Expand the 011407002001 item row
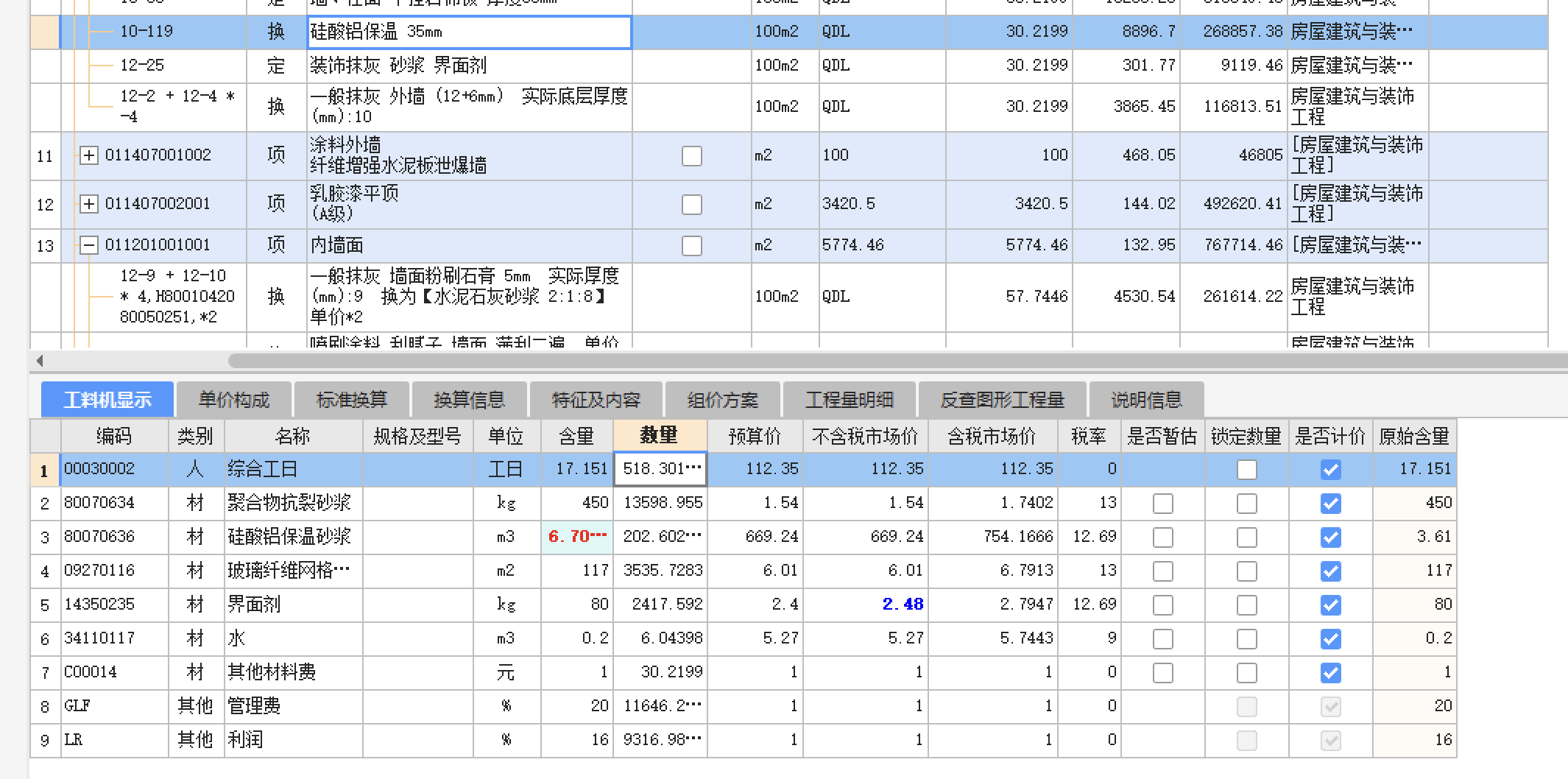The image size is (1568, 779). pos(88,204)
